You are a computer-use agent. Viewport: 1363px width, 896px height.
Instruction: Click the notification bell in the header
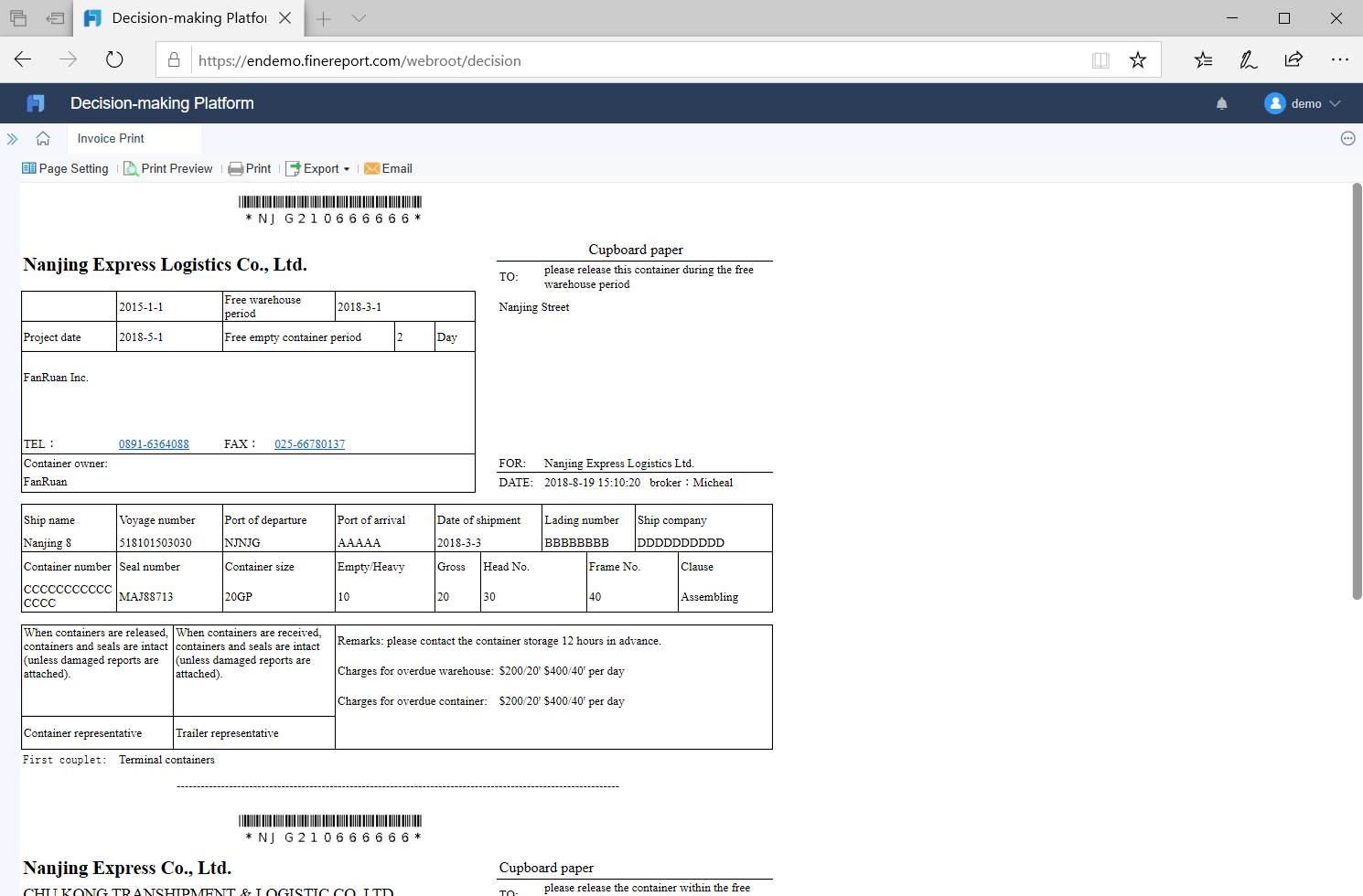coord(1221,103)
